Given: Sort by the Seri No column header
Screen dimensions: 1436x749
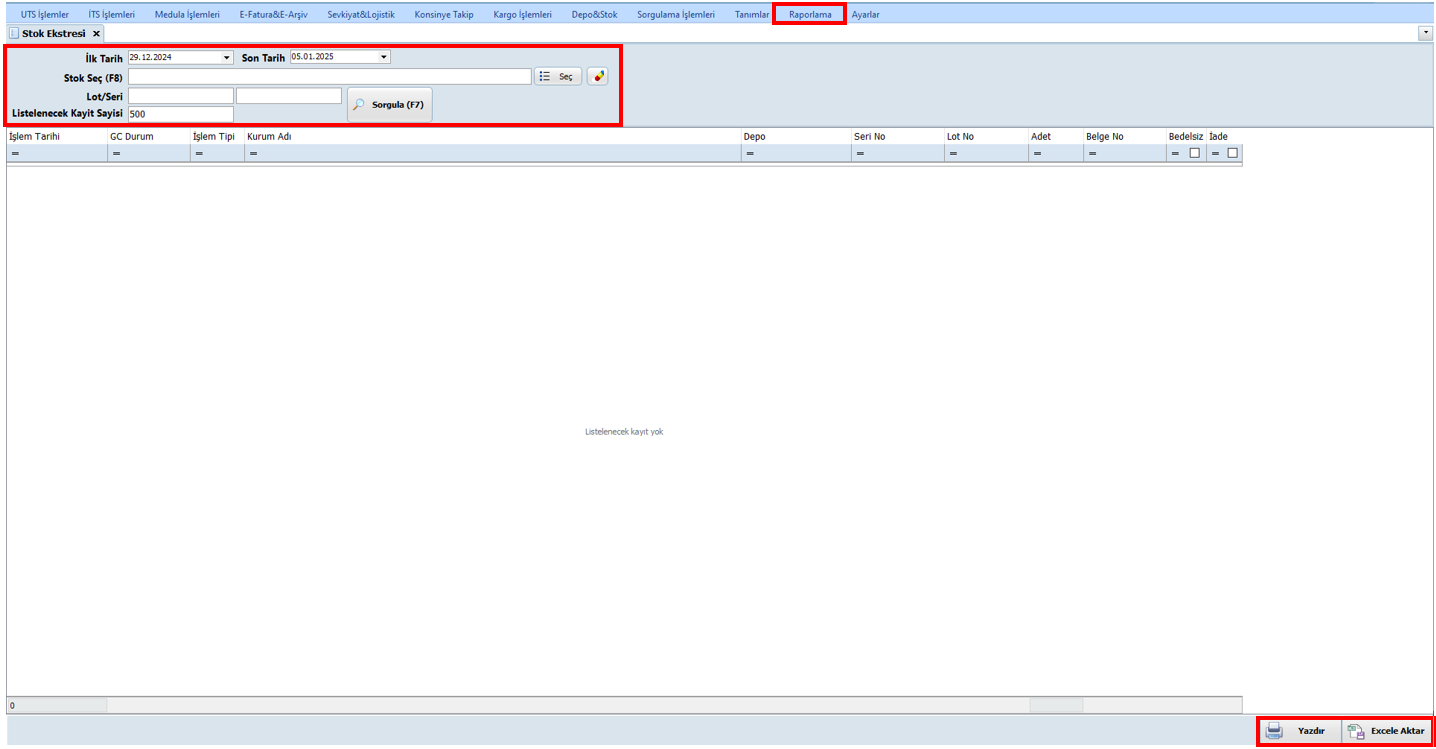Looking at the screenshot, I should (x=869, y=136).
